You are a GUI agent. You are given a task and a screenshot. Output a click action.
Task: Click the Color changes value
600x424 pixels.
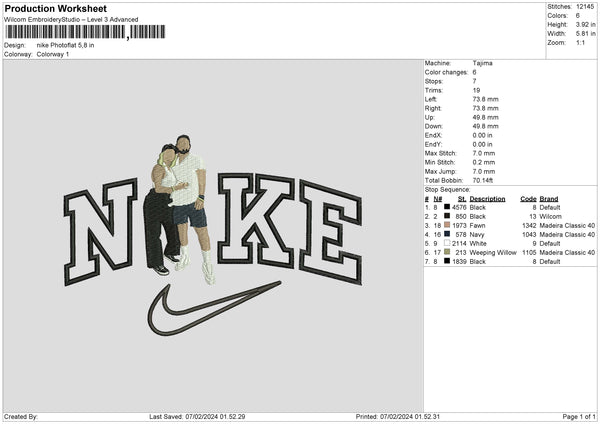pos(474,72)
